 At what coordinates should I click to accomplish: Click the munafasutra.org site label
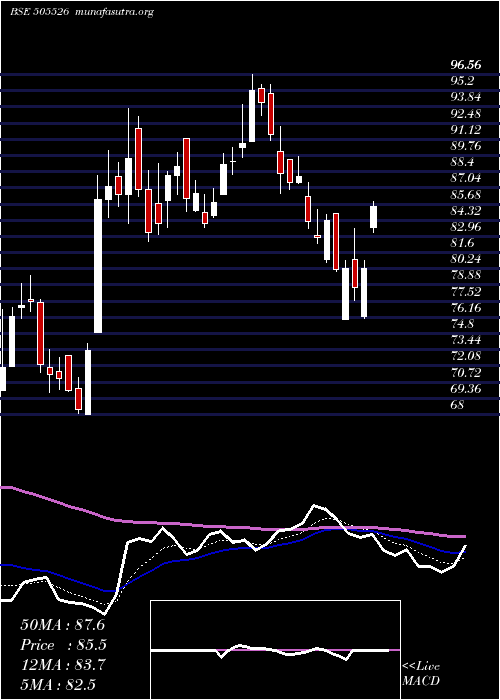115,12
